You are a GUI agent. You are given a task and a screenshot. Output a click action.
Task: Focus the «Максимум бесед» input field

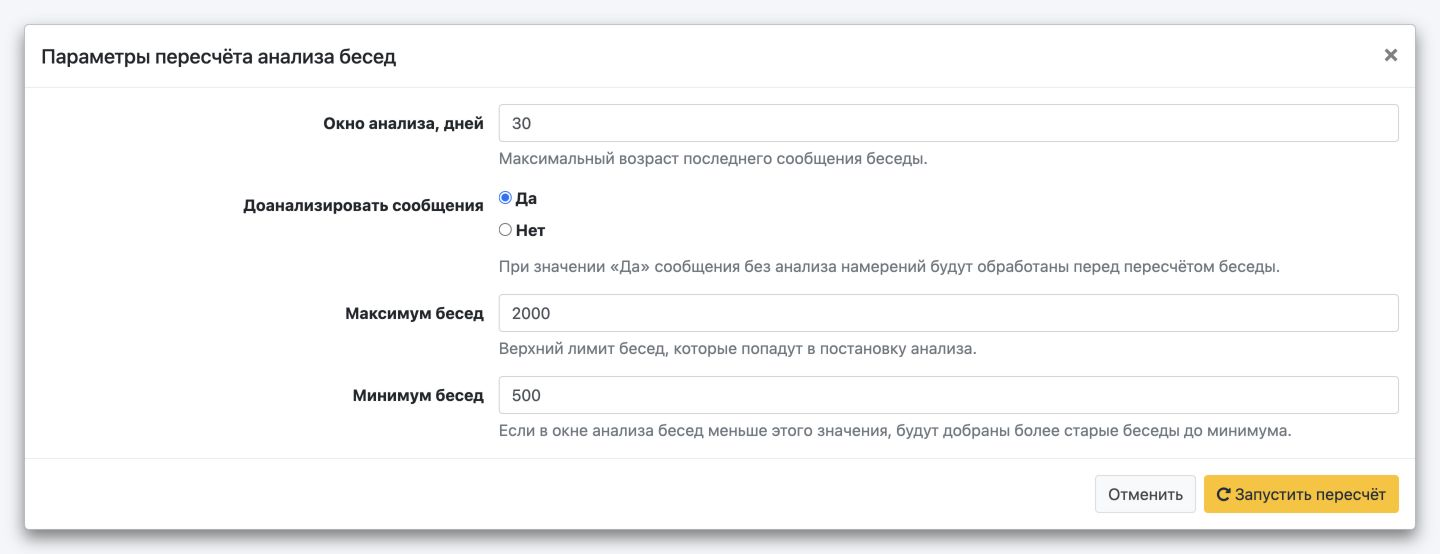pyautogui.click(x=948, y=313)
